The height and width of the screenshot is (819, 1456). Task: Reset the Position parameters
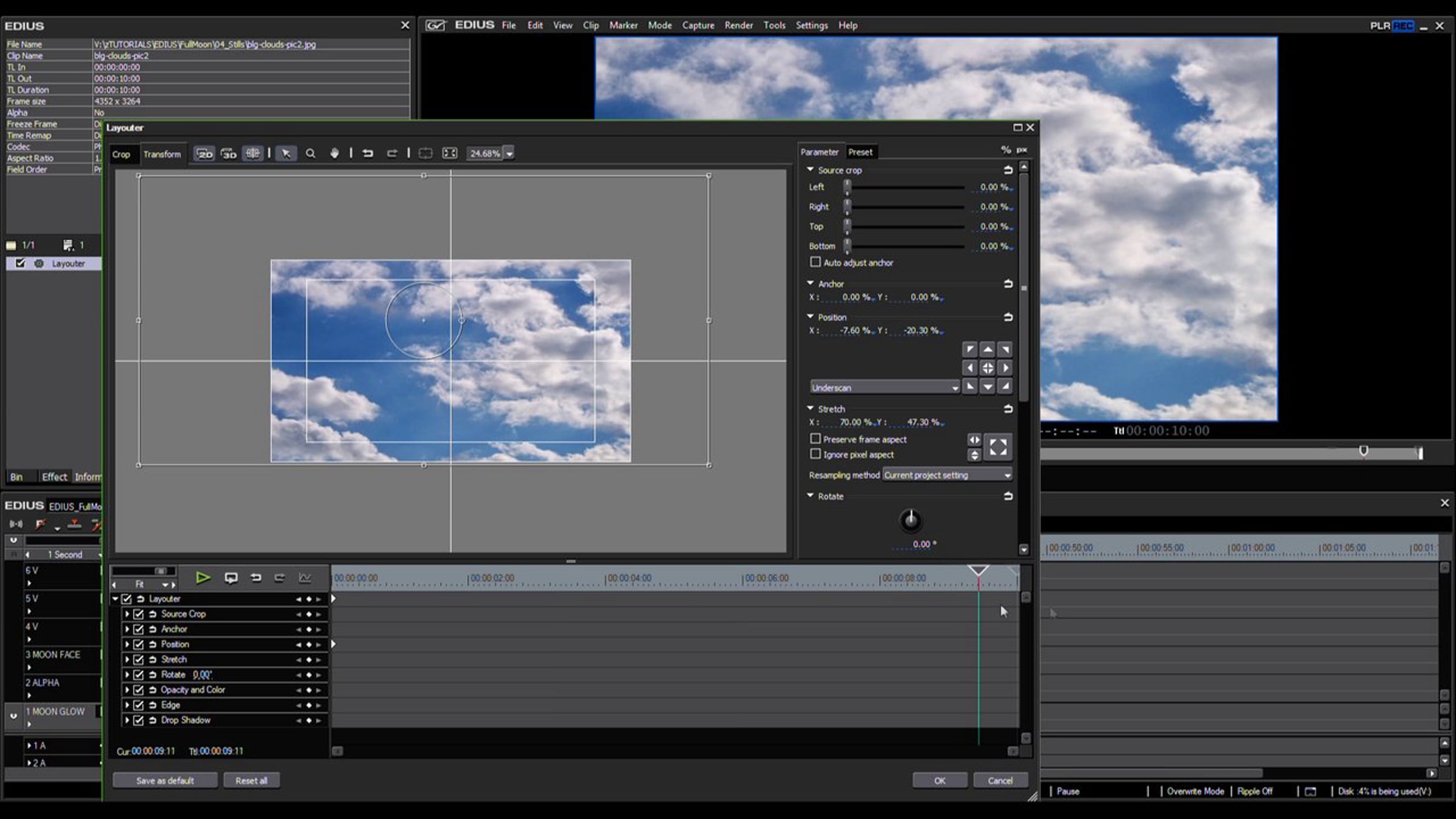(1008, 317)
